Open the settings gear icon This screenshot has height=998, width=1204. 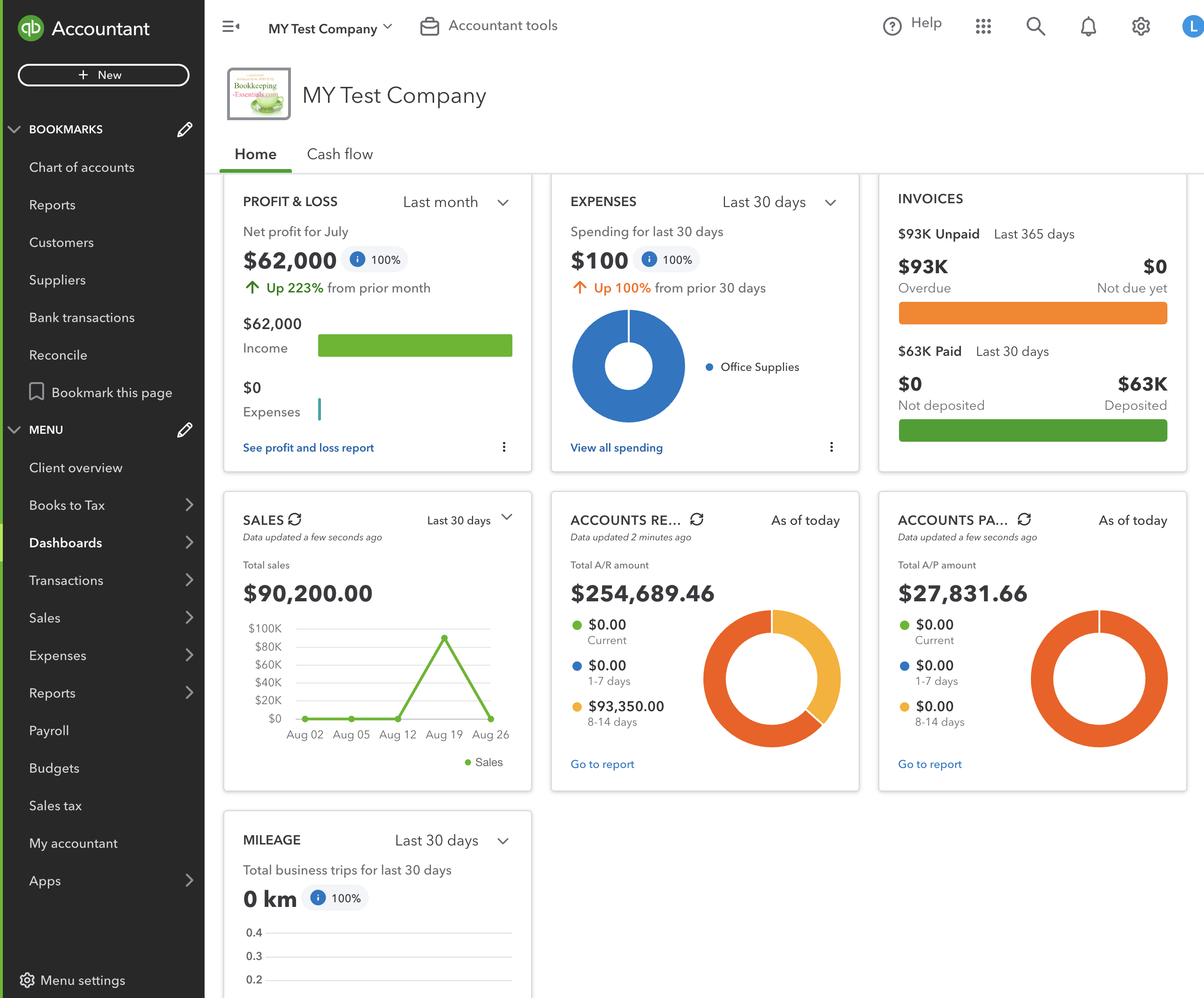click(1141, 26)
